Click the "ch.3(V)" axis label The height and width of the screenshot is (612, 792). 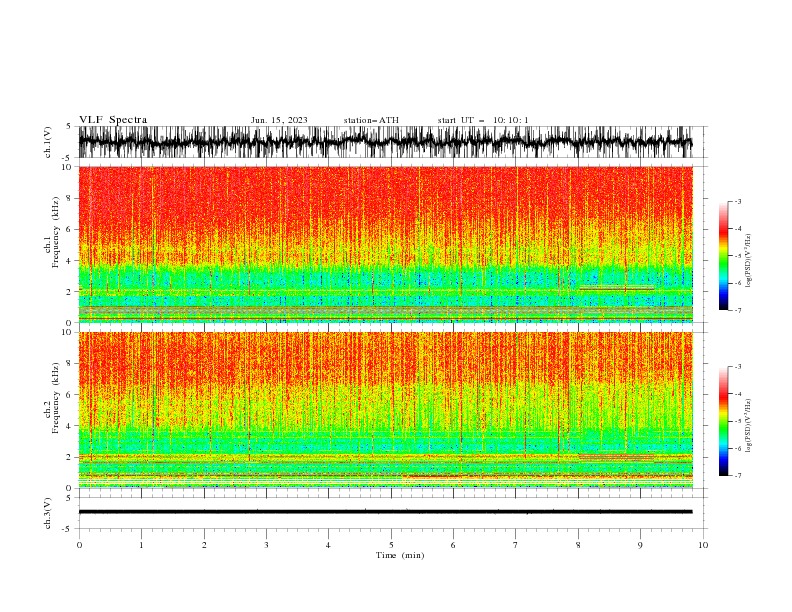click(48, 514)
